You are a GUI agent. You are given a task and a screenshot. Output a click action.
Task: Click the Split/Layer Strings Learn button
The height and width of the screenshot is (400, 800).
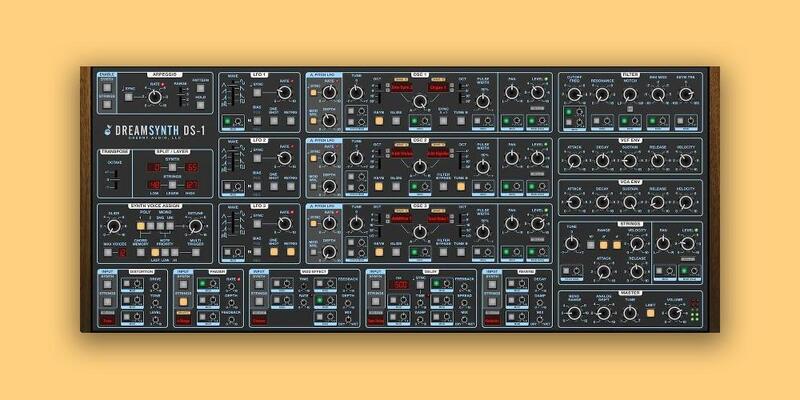click(172, 184)
